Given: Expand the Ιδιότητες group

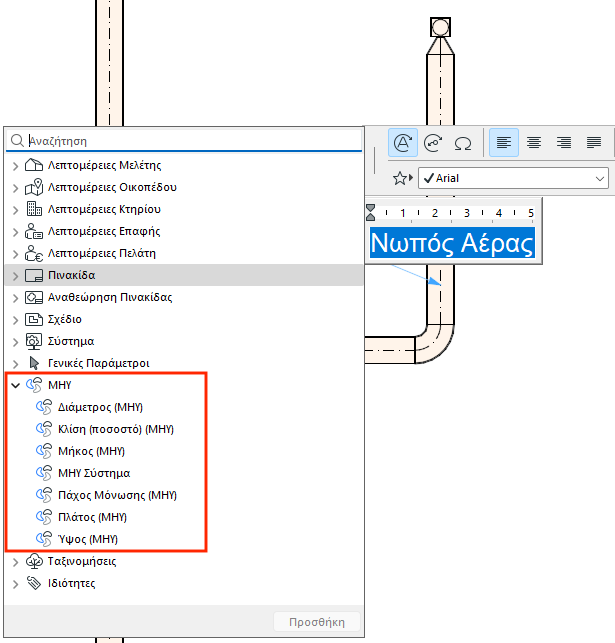Looking at the screenshot, I should point(16,584).
